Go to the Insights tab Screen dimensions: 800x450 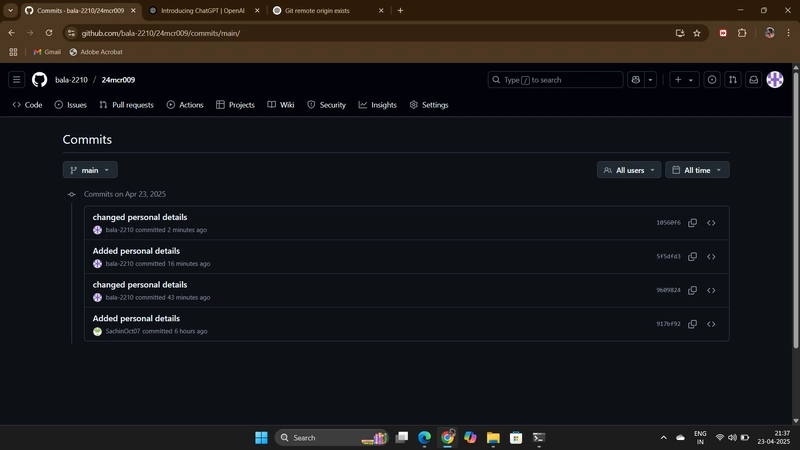click(x=378, y=105)
